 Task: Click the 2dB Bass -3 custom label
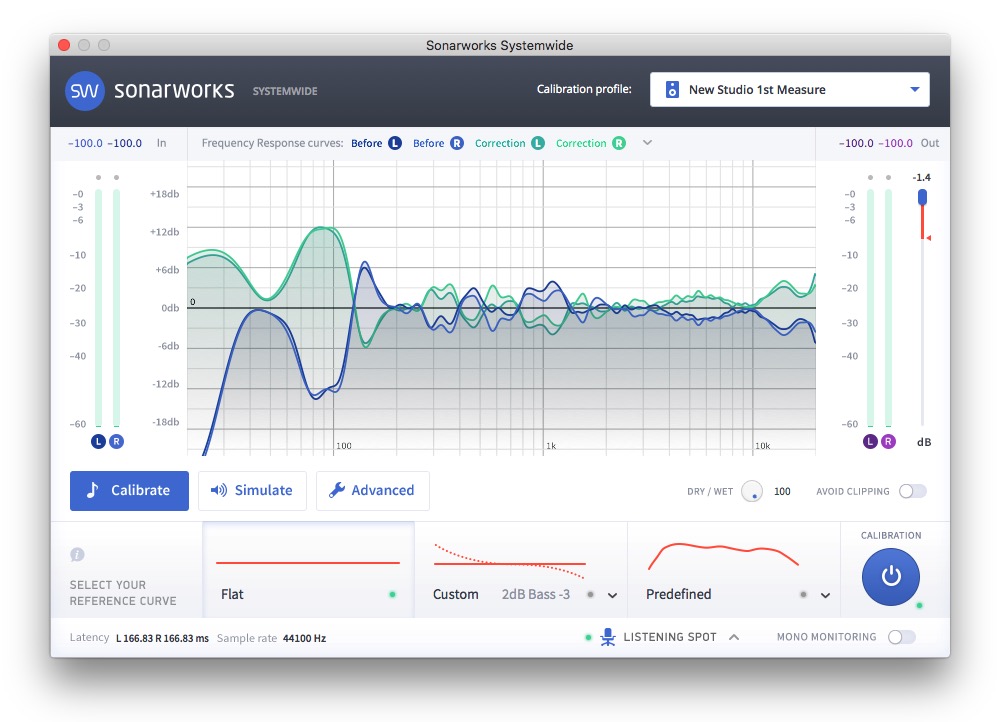(x=536, y=594)
